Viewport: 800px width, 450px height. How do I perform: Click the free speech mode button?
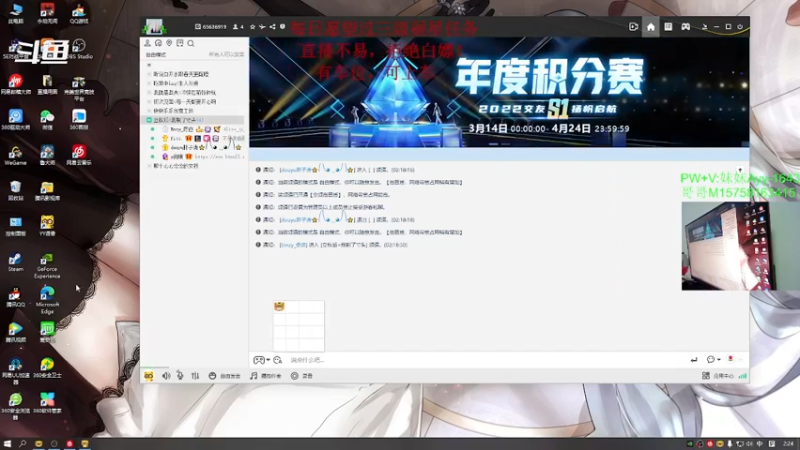coord(224,376)
